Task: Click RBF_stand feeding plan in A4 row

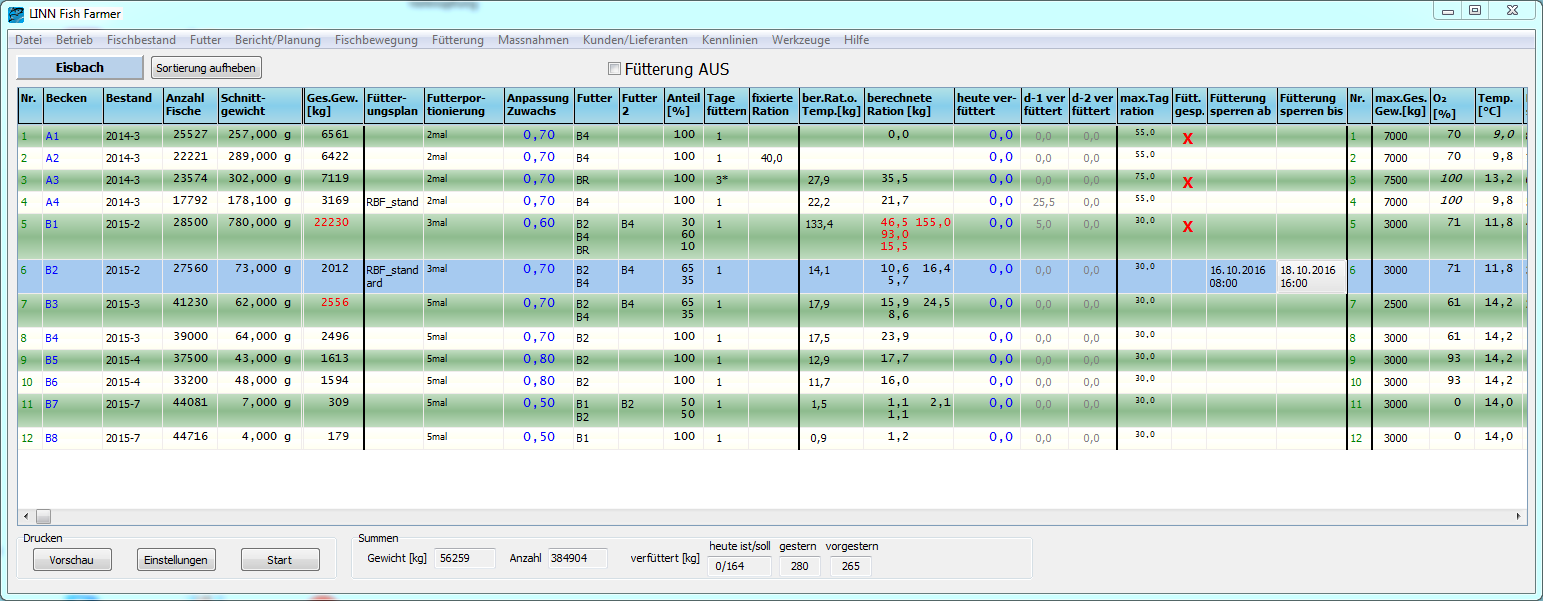Action: [x=394, y=201]
